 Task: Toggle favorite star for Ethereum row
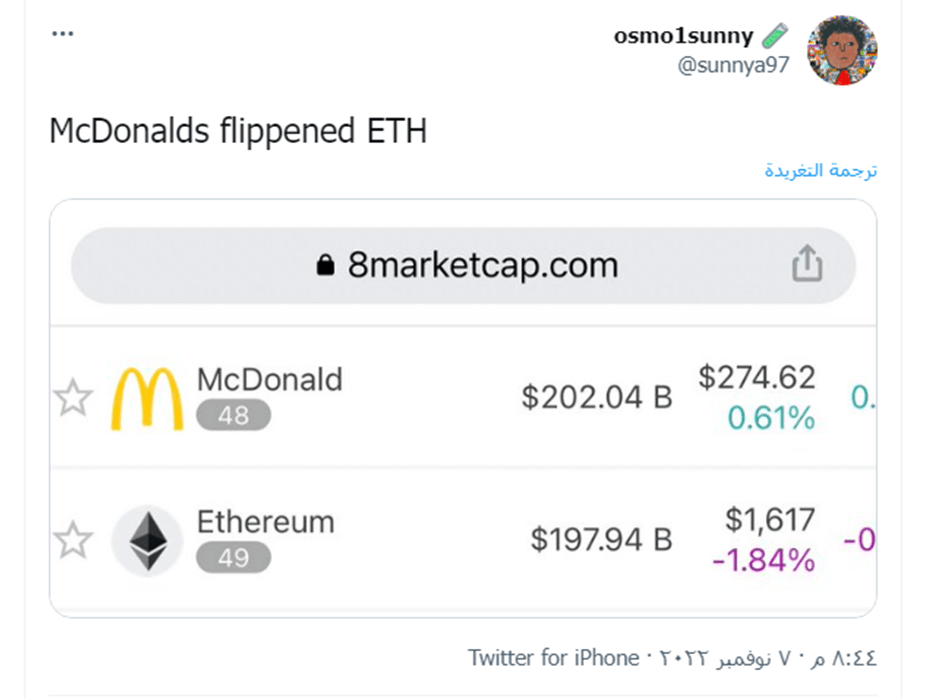pos(73,540)
